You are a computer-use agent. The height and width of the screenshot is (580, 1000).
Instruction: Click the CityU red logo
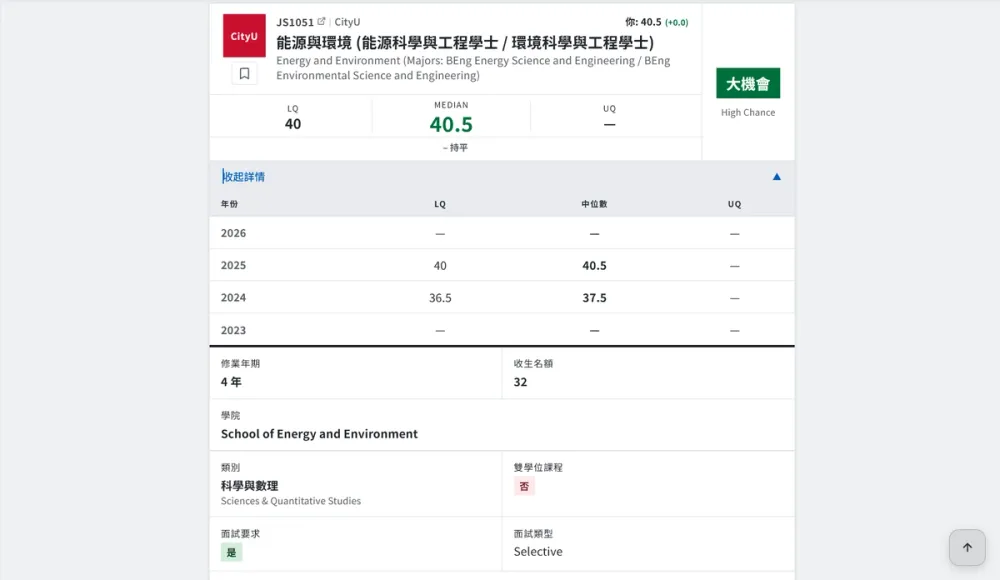click(244, 36)
